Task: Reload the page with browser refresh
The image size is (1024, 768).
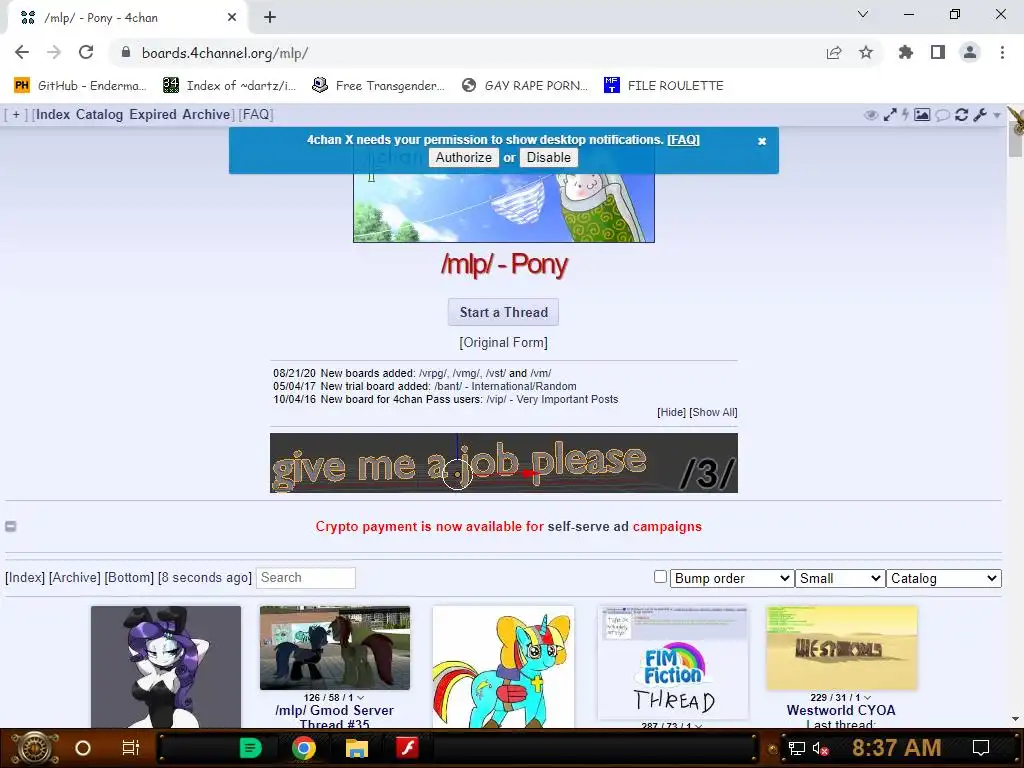Action: [86, 52]
